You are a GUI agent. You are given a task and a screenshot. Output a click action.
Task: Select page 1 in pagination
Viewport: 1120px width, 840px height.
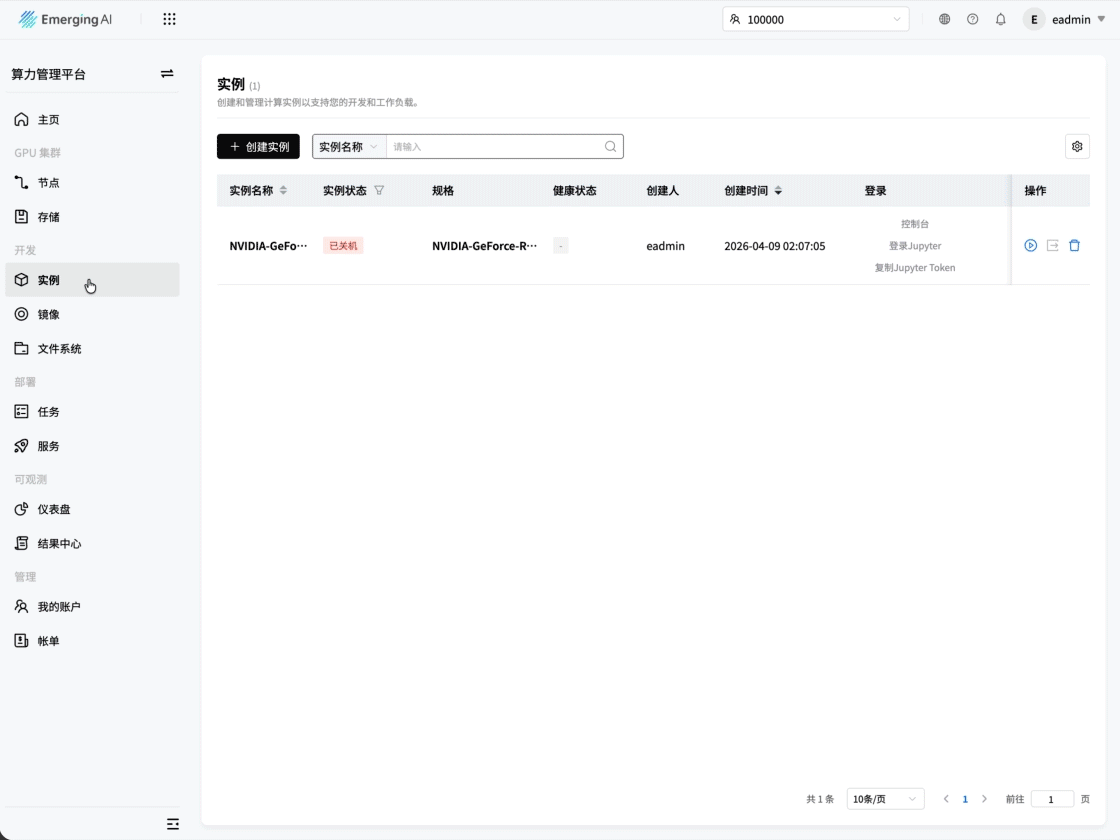(x=965, y=799)
